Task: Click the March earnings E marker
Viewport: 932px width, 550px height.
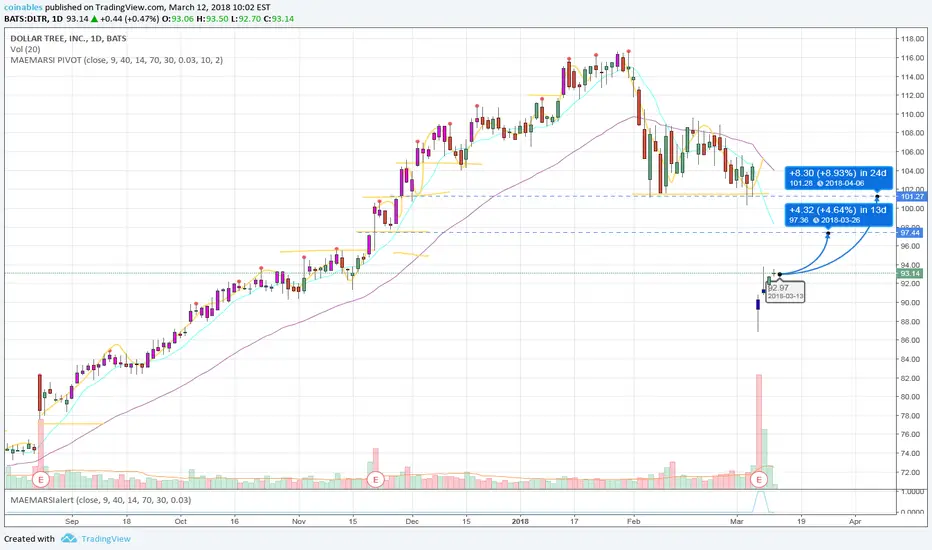Action: click(758, 479)
